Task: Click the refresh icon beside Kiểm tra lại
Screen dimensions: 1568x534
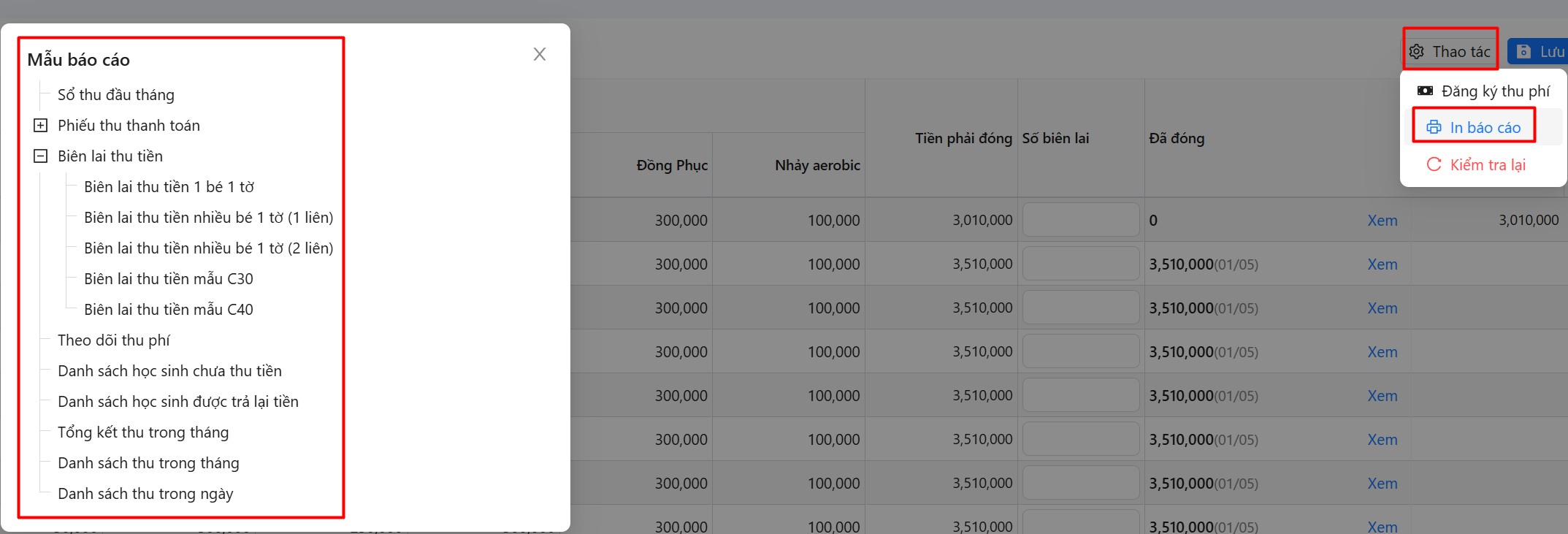Action: (1434, 164)
